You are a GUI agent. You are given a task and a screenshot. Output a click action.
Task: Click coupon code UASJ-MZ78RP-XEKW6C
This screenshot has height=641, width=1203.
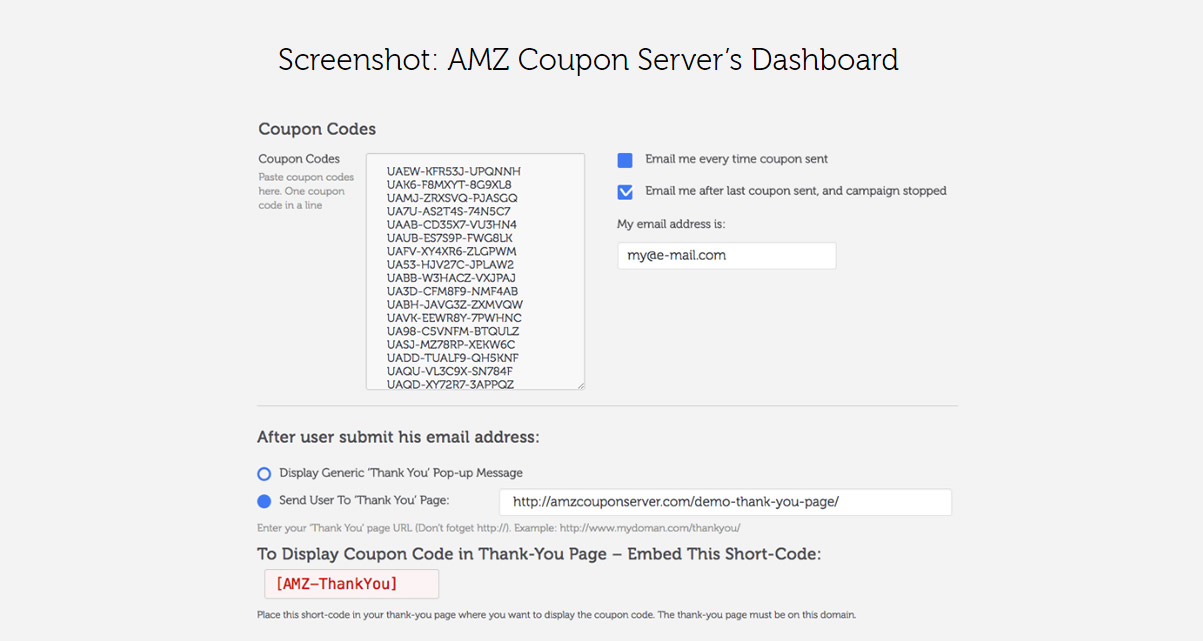tap(451, 345)
